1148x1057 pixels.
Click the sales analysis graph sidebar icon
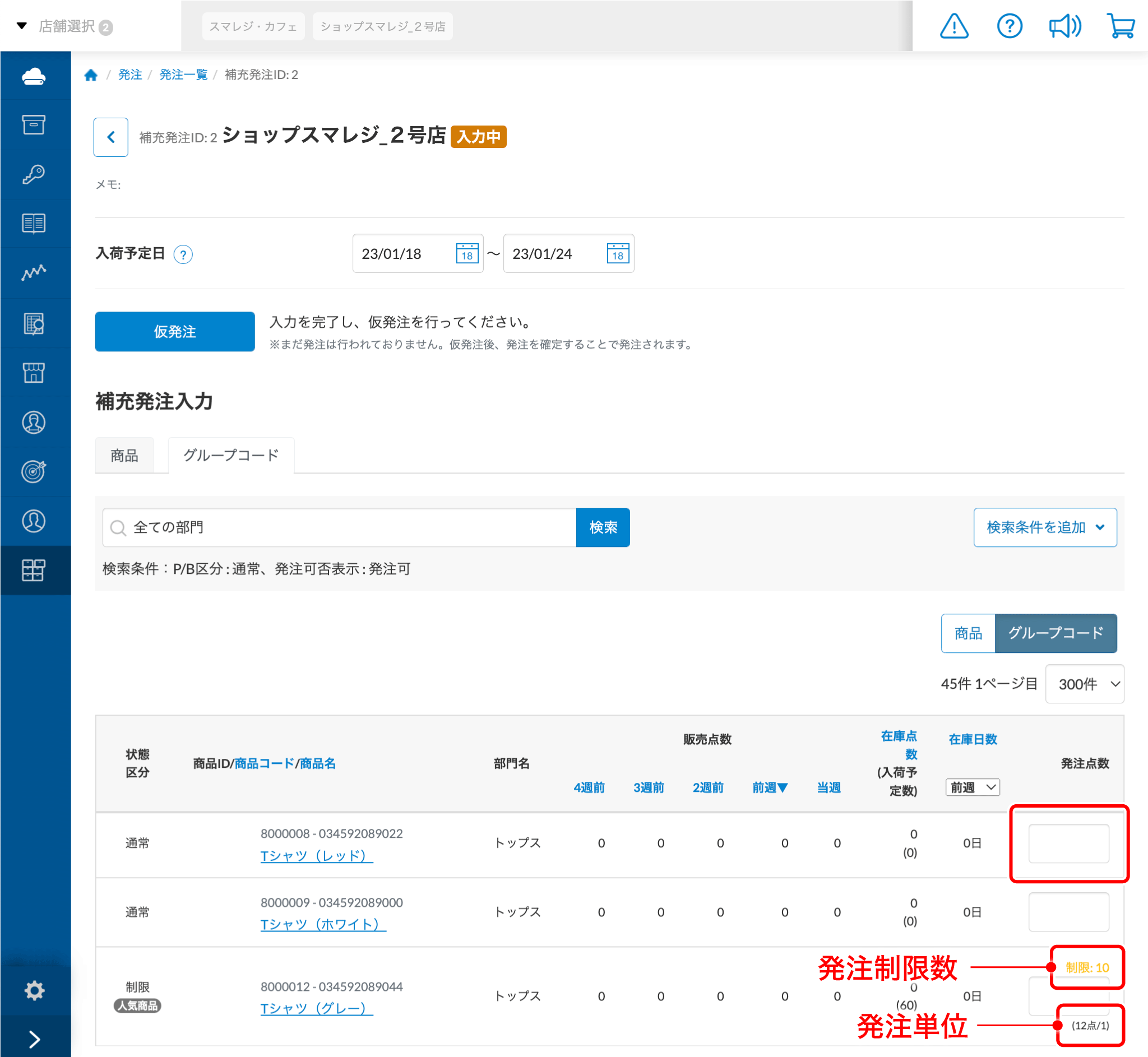point(34,273)
